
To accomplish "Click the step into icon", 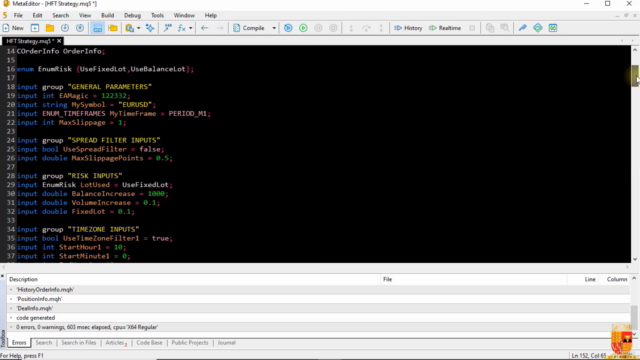I will [x=351, y=28].
